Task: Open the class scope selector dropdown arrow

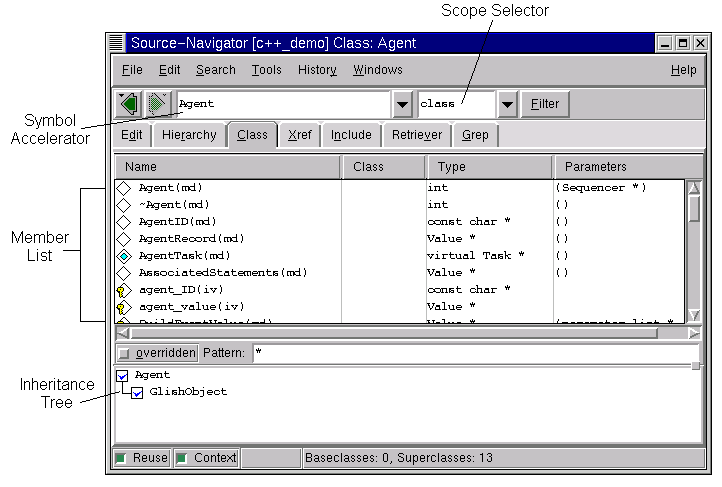Action: point(507,104)
